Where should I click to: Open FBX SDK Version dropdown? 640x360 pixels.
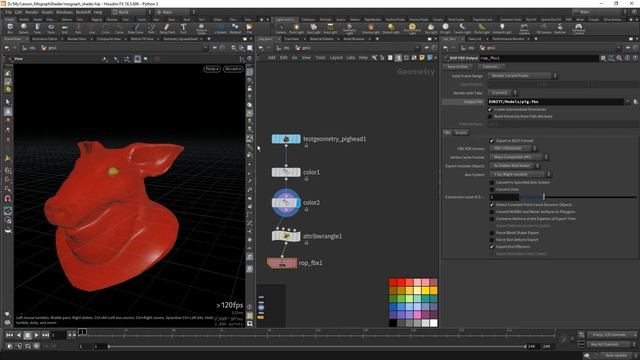[x=513, y=148]
